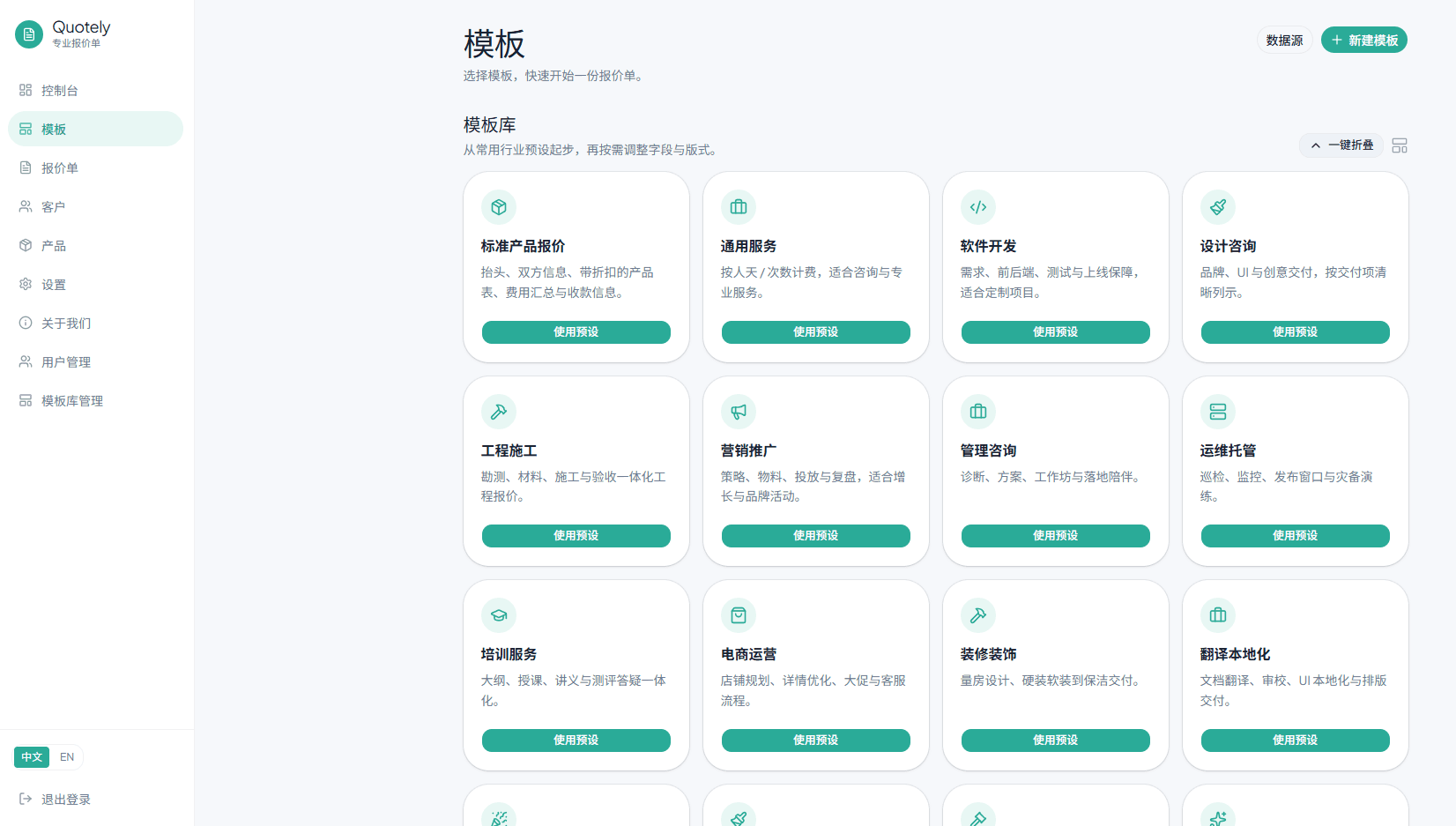Use preset for 装修装饰
This screenshot has height=826, width=1456.
coord(1056,740)
